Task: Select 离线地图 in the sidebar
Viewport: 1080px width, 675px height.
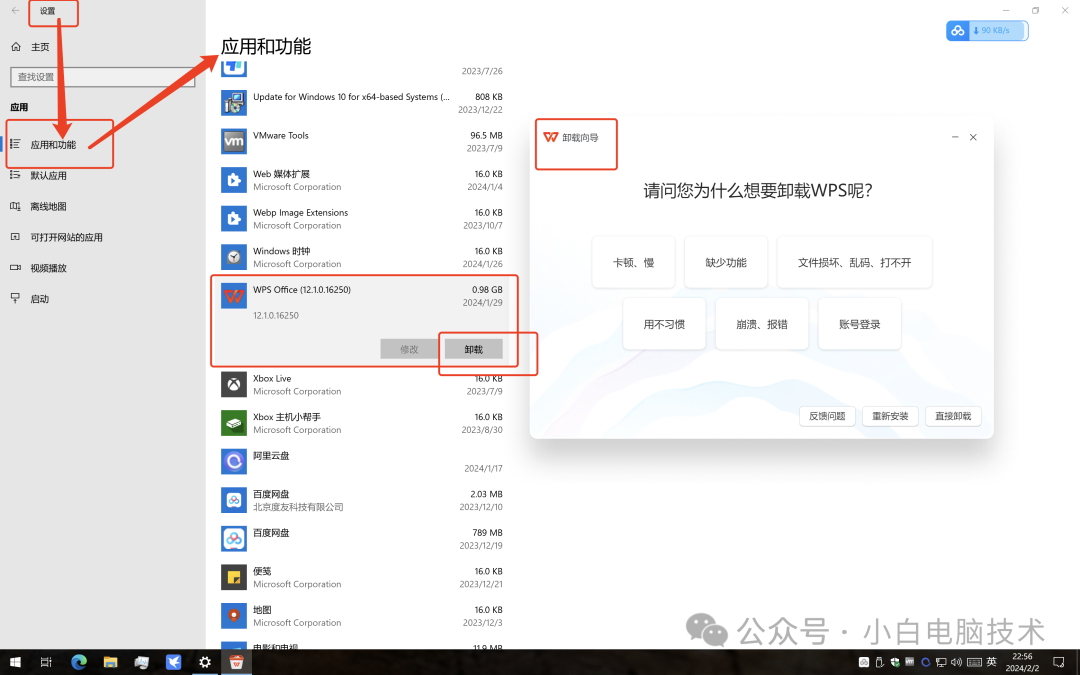Action: point(48,207)
